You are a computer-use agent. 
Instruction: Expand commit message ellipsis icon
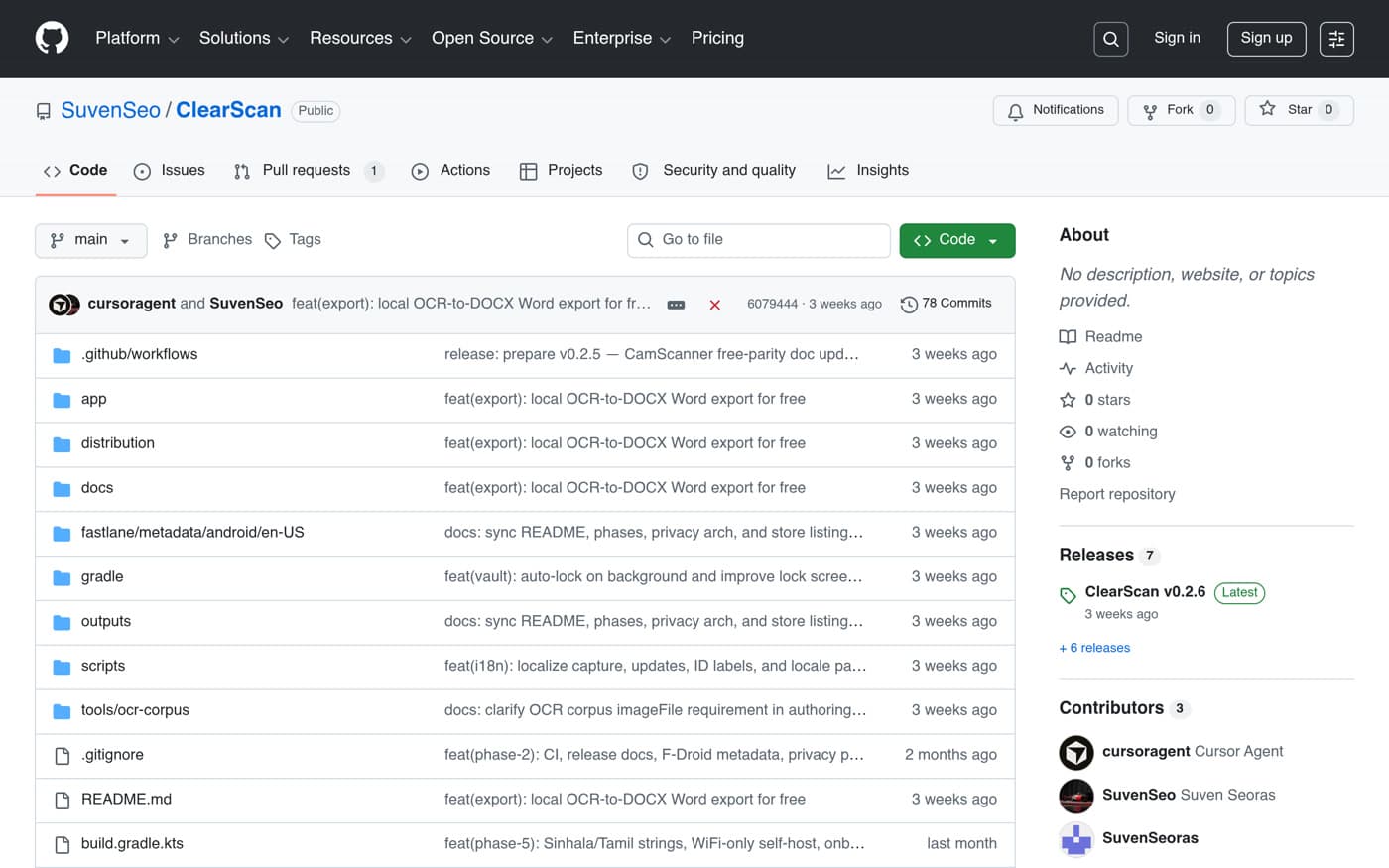pos(676,305)
